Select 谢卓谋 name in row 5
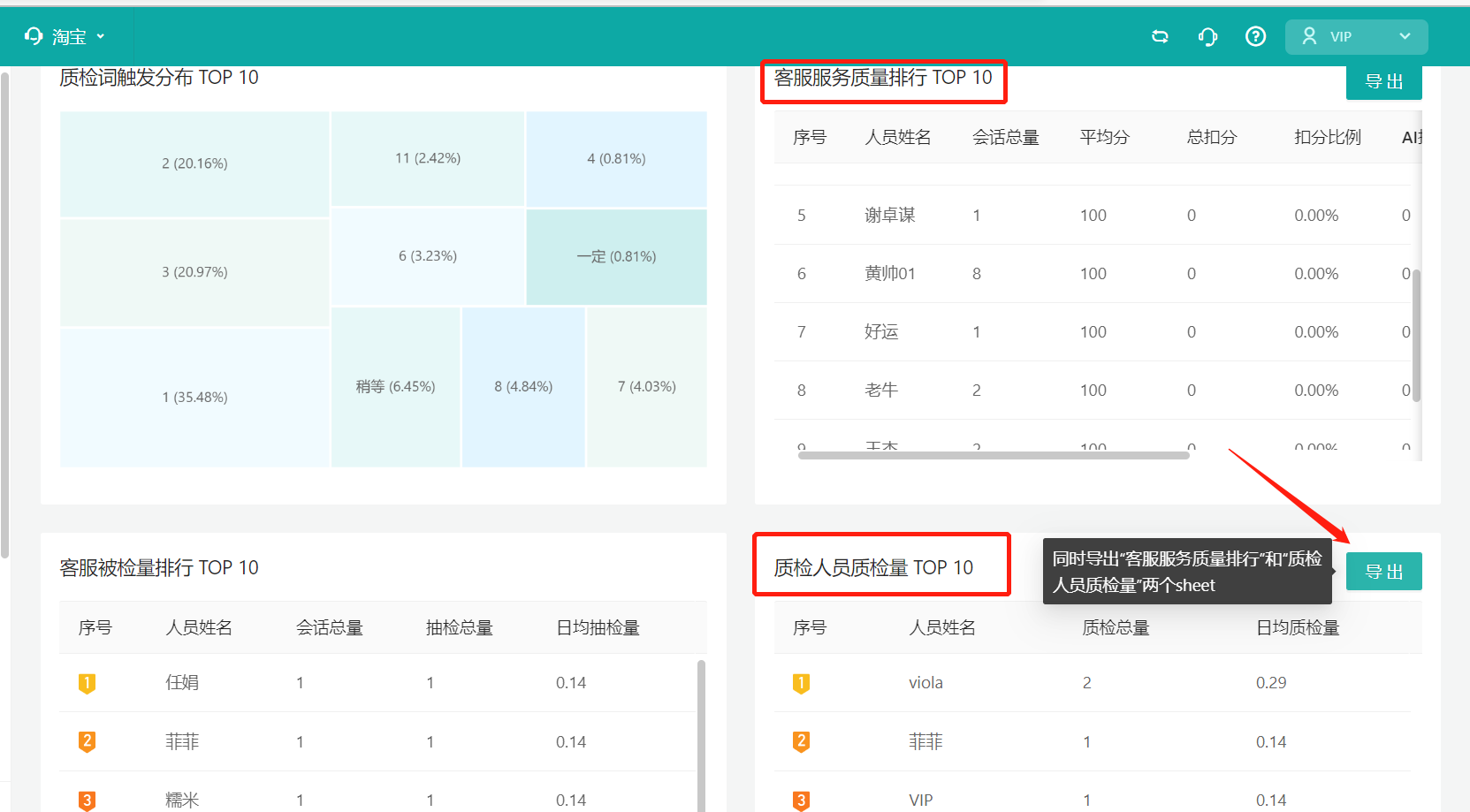This screenshot has height=812, width=1470. tap(890, 215)
